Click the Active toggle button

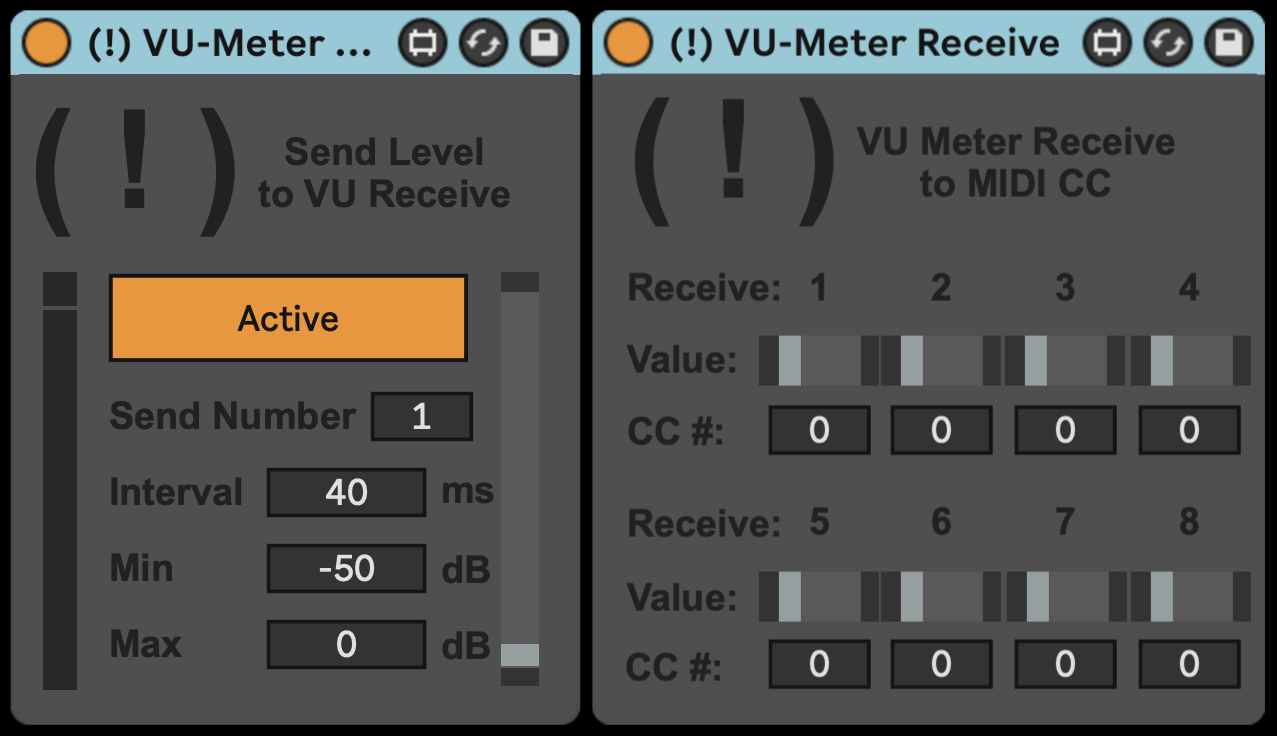coord(288,318)
